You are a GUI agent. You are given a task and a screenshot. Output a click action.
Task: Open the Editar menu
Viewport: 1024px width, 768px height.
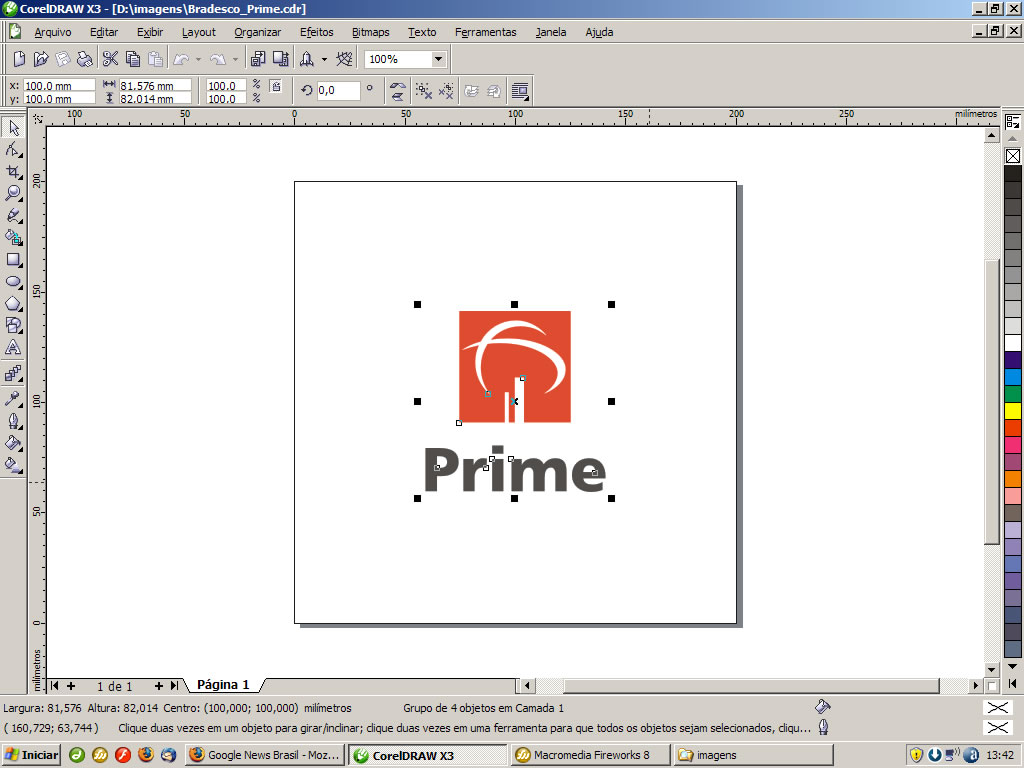[x=104, y=32]
